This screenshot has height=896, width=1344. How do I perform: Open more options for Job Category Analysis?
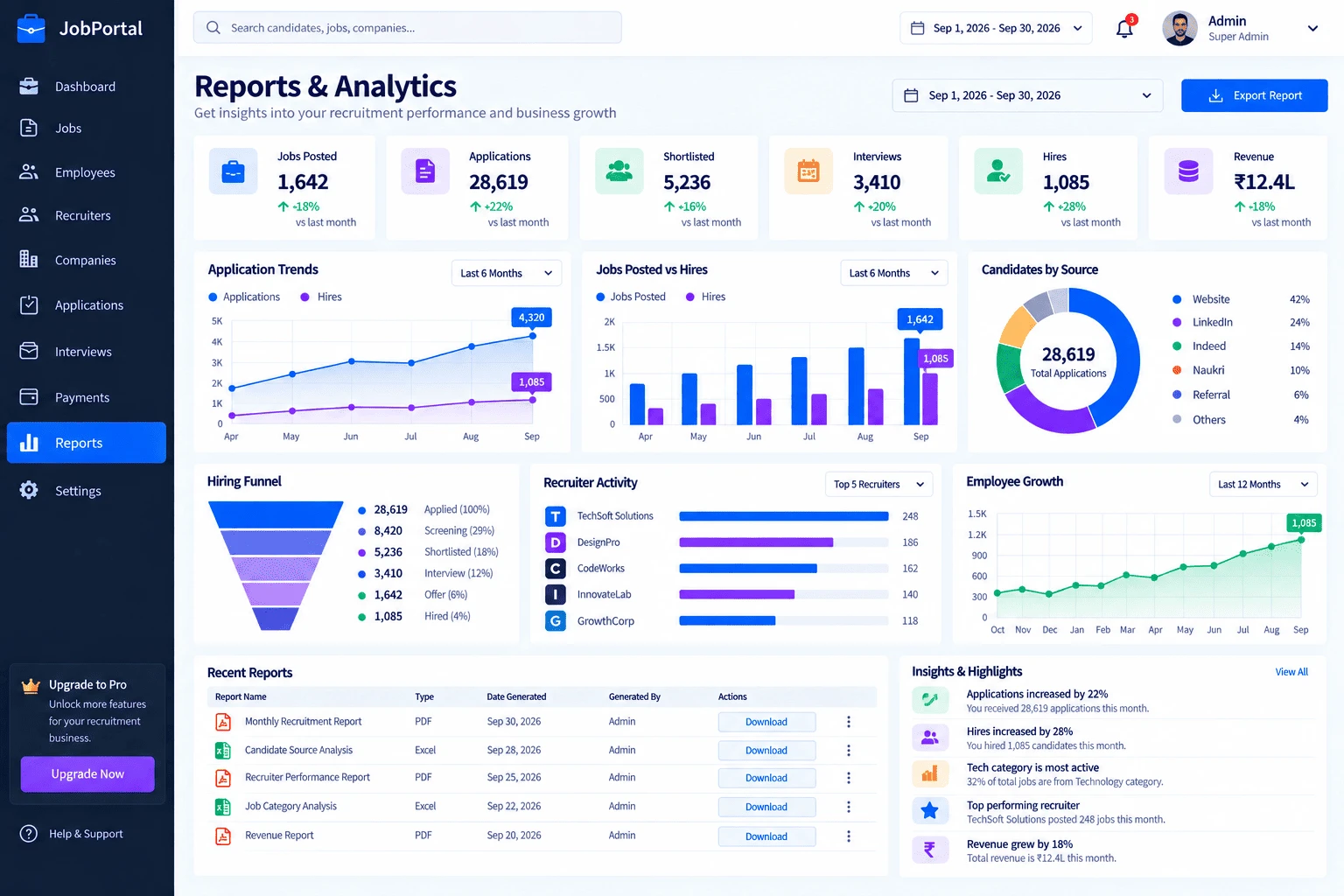pyautogui.click(x=848, y=807)
